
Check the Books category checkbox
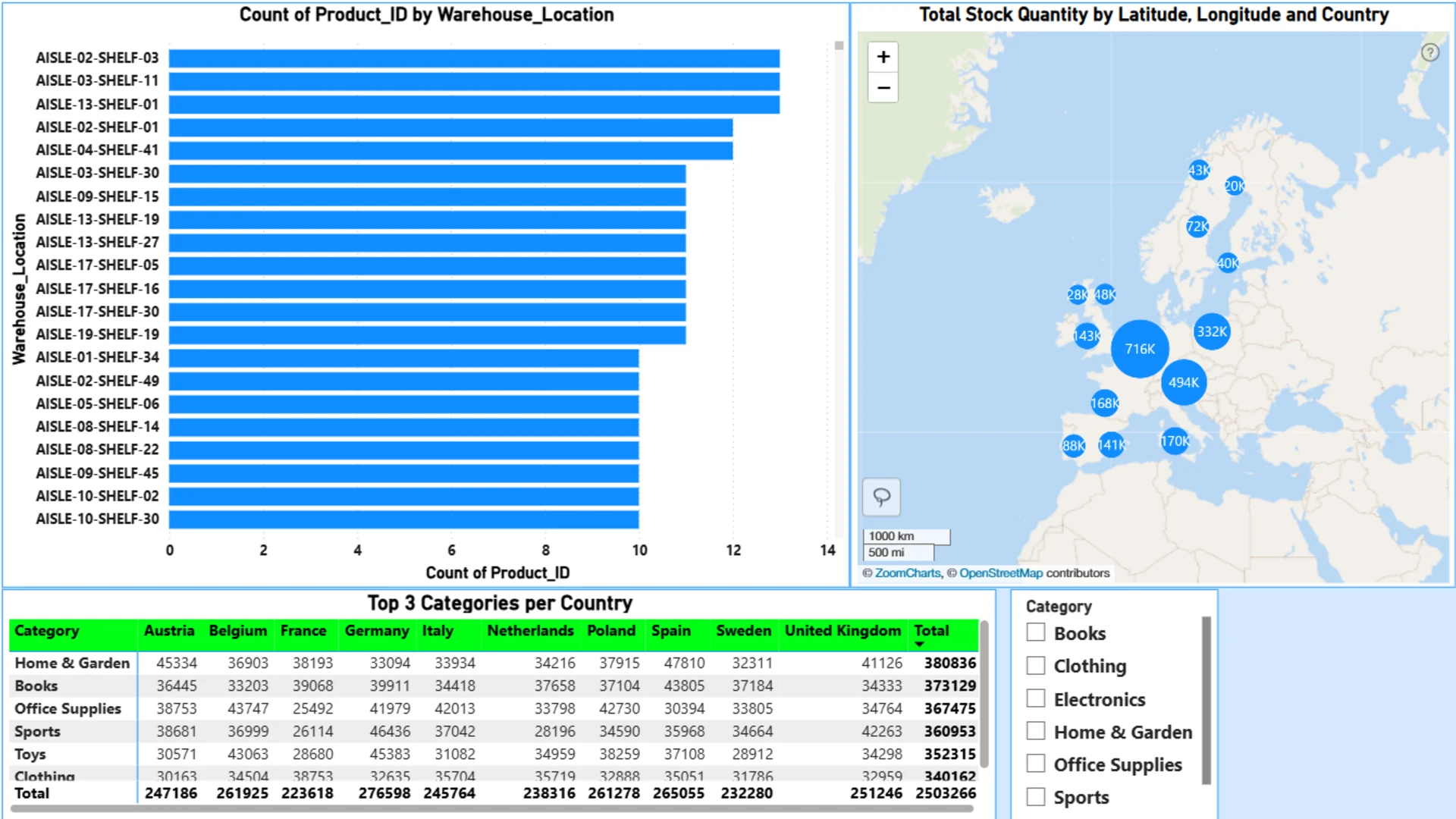pos(1036,632)
